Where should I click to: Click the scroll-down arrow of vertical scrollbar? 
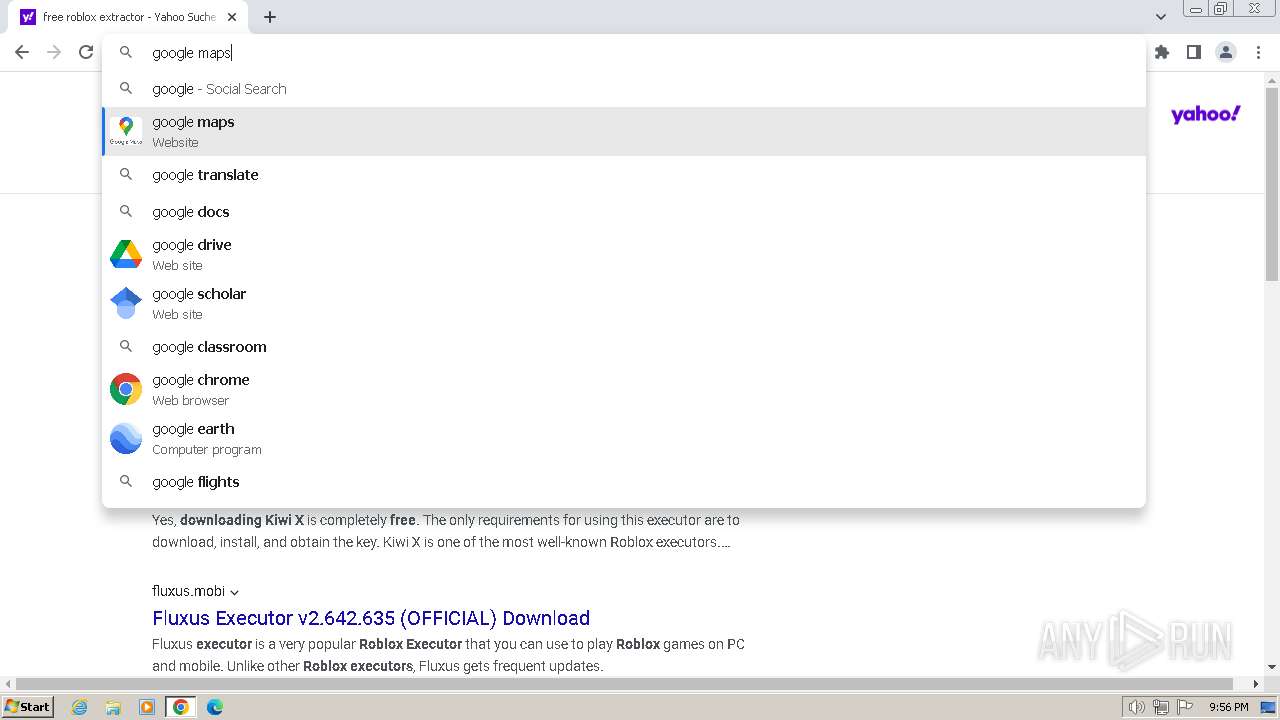click(x=1272, y=667)
